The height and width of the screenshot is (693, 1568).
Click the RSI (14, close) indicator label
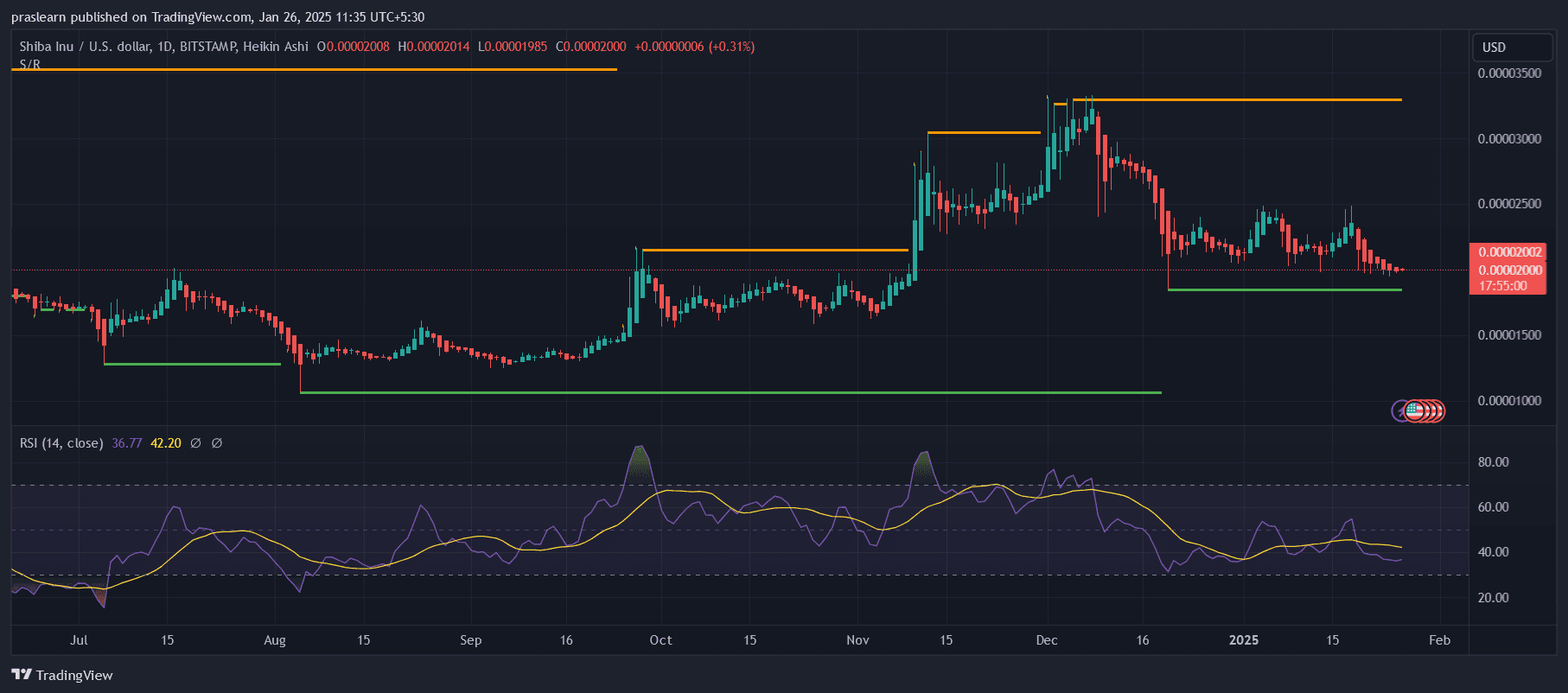(61, 443)
